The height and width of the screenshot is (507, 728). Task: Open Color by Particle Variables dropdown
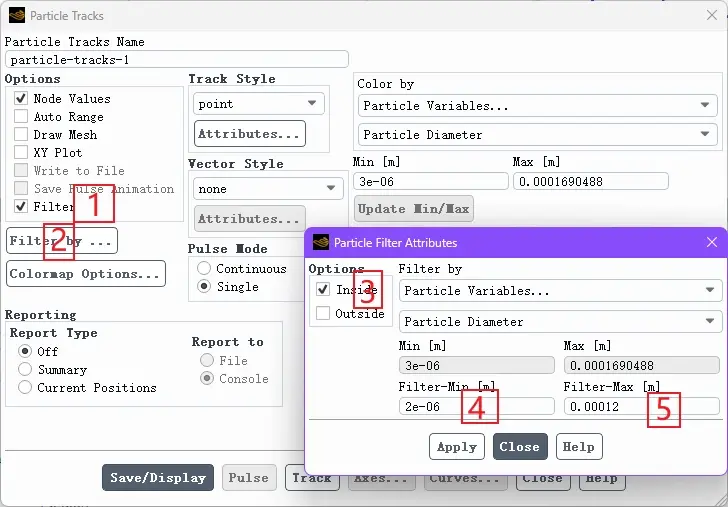[x=538, y=105]
